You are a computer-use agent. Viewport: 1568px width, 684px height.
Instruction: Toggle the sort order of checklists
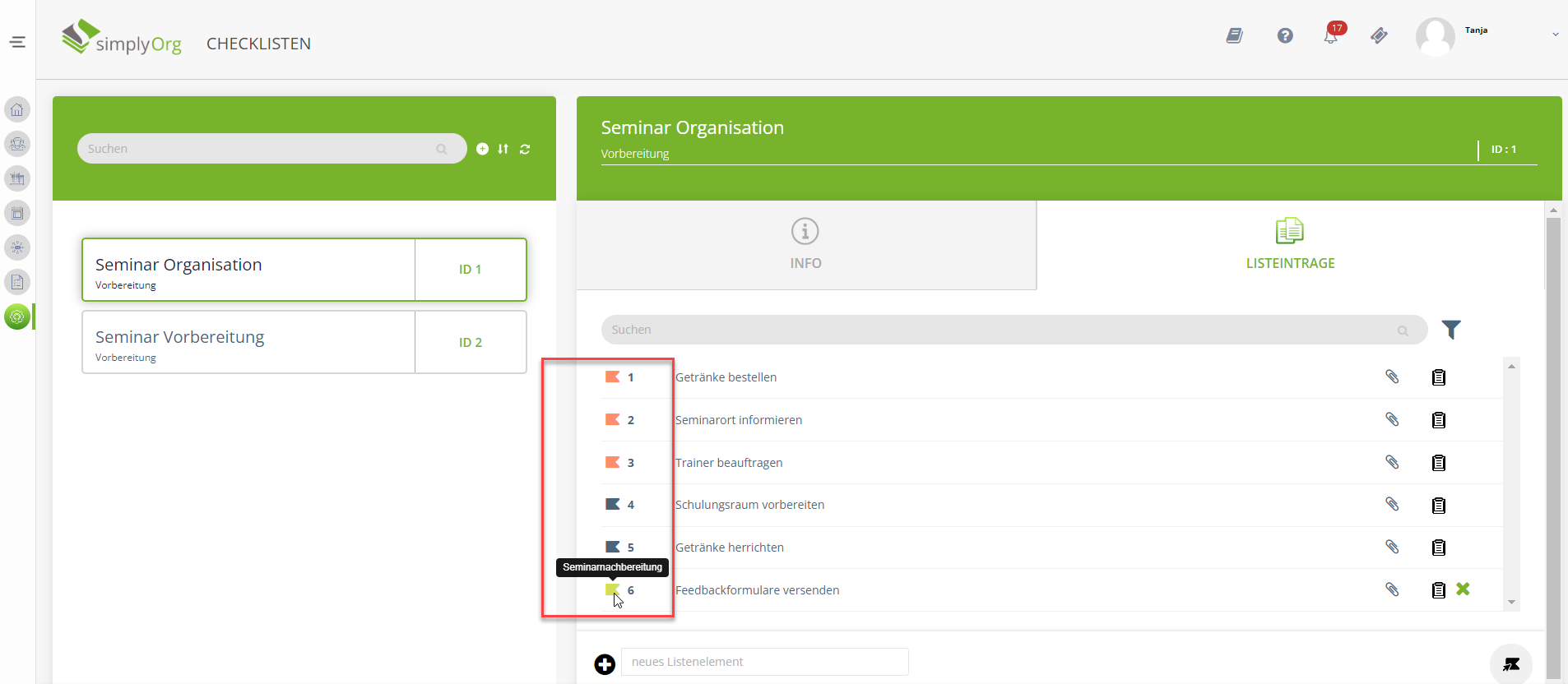(503, 149)
